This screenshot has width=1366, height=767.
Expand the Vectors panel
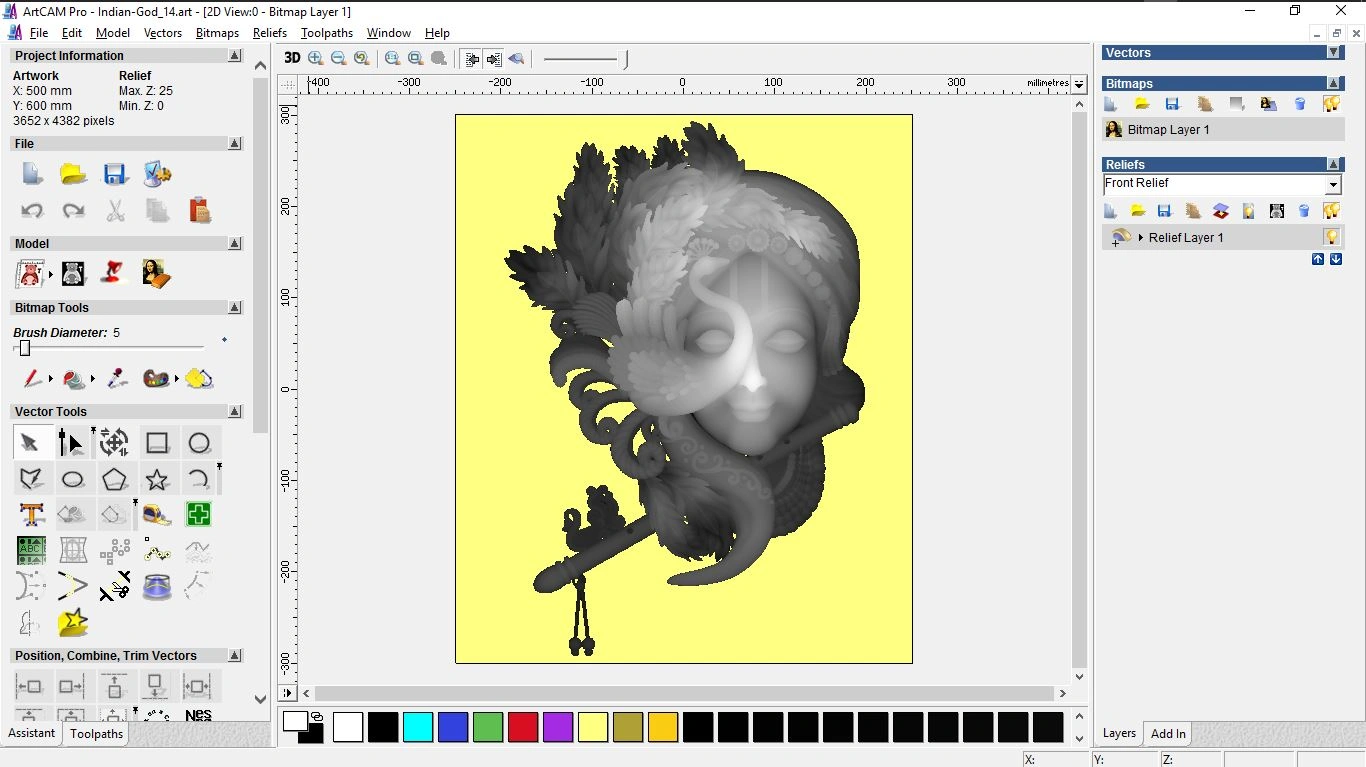1333,52
